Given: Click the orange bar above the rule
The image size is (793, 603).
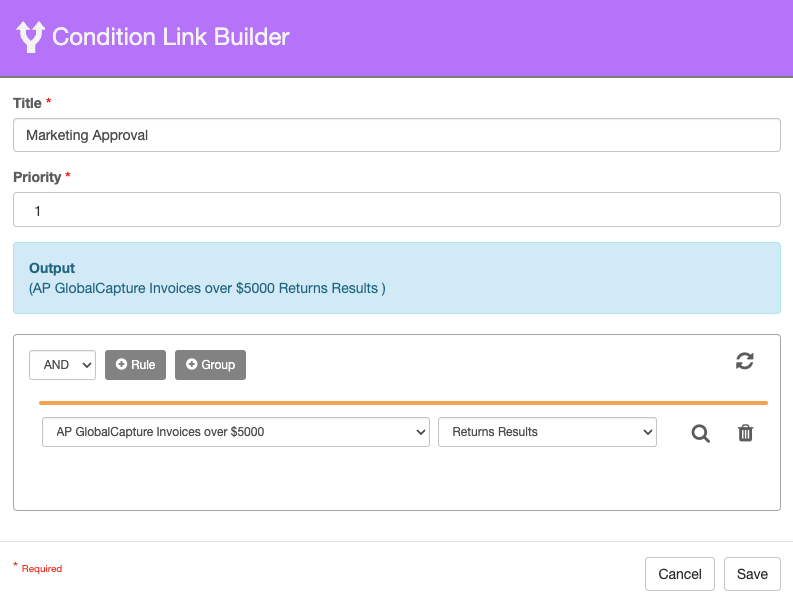Looking at the screenshot, I should coord(403,403).
